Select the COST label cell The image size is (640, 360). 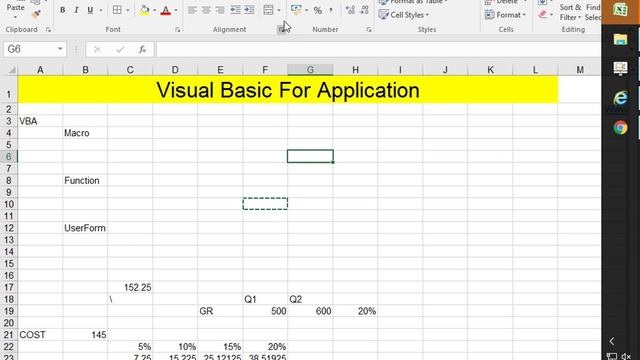[x=40, y=335]
